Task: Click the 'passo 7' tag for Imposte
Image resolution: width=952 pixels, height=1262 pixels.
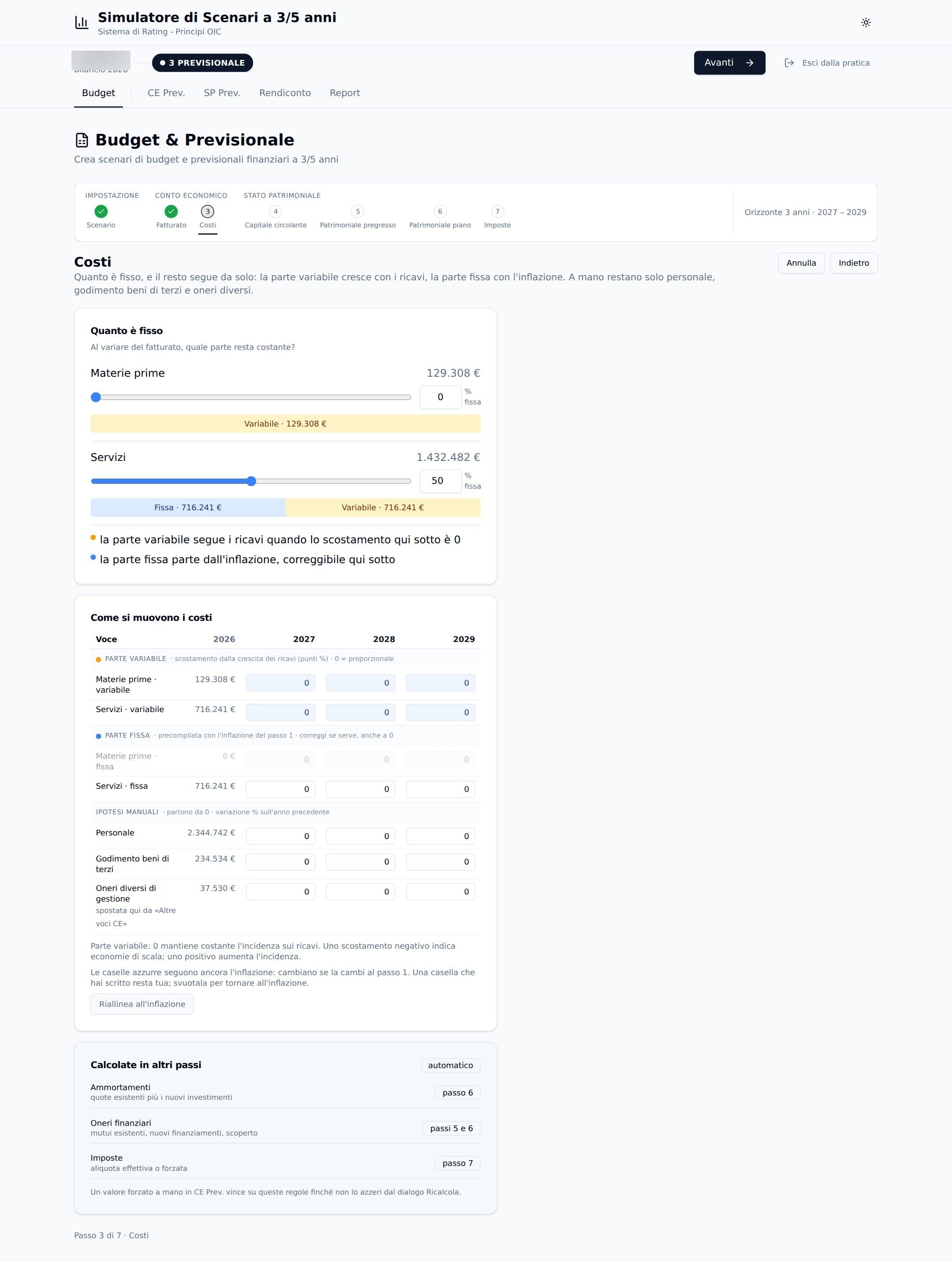Action: [458, 1163]
